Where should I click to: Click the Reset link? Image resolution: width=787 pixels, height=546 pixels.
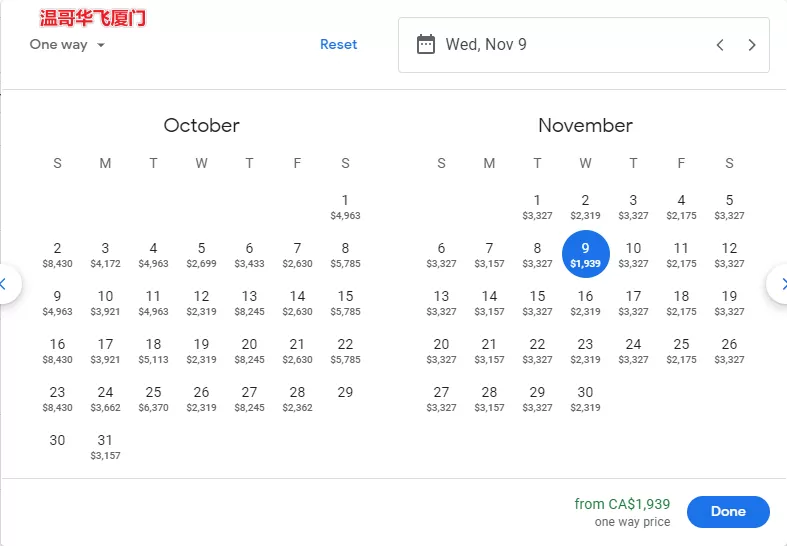[x=339, y=44]
